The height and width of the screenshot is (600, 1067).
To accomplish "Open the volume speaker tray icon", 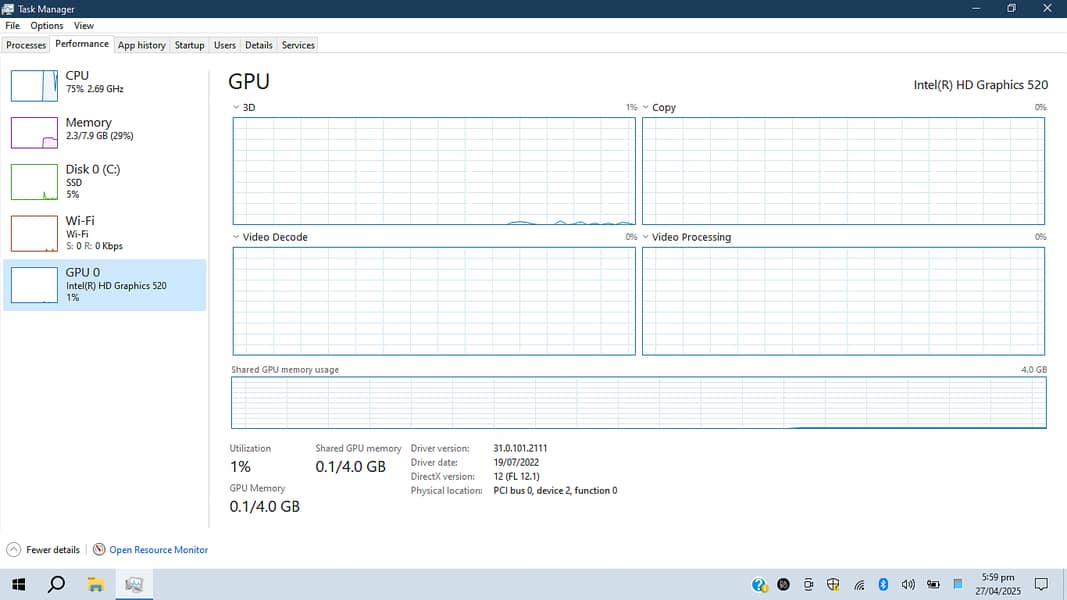I will tap(908, 584).
